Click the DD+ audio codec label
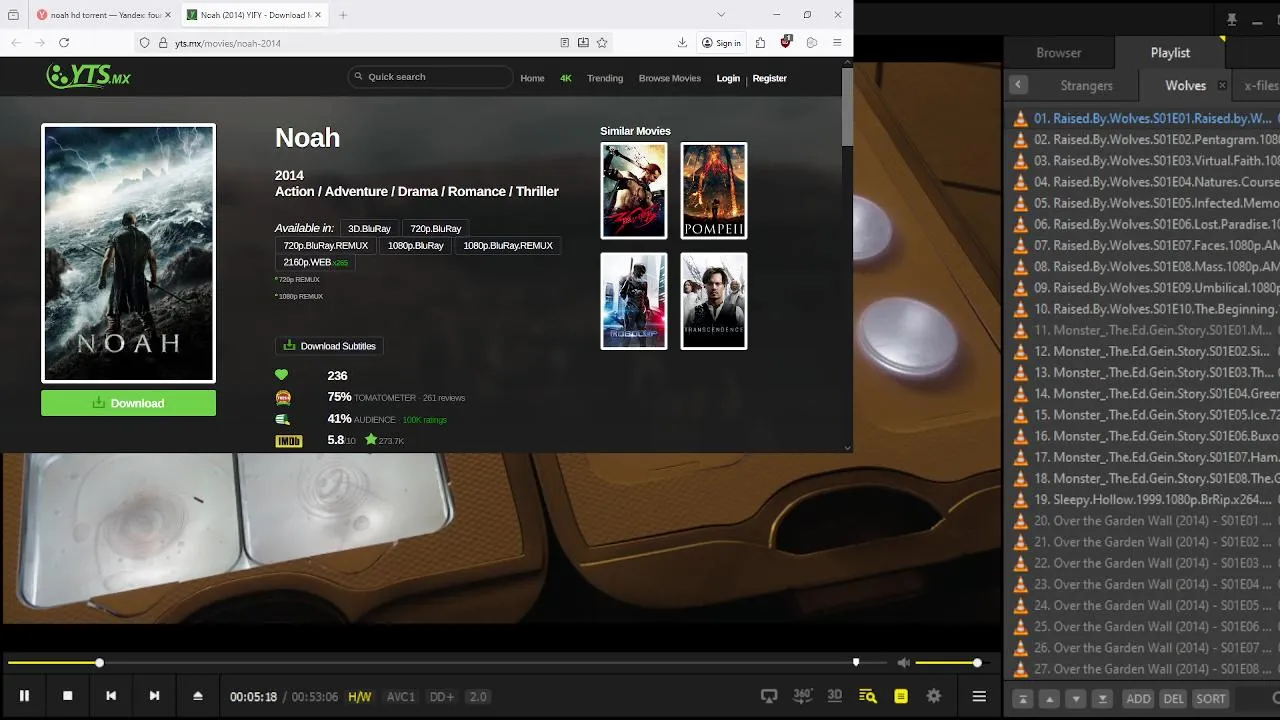Image resolution: width=1280 pixels, height=720 pixels. [441, 697]
